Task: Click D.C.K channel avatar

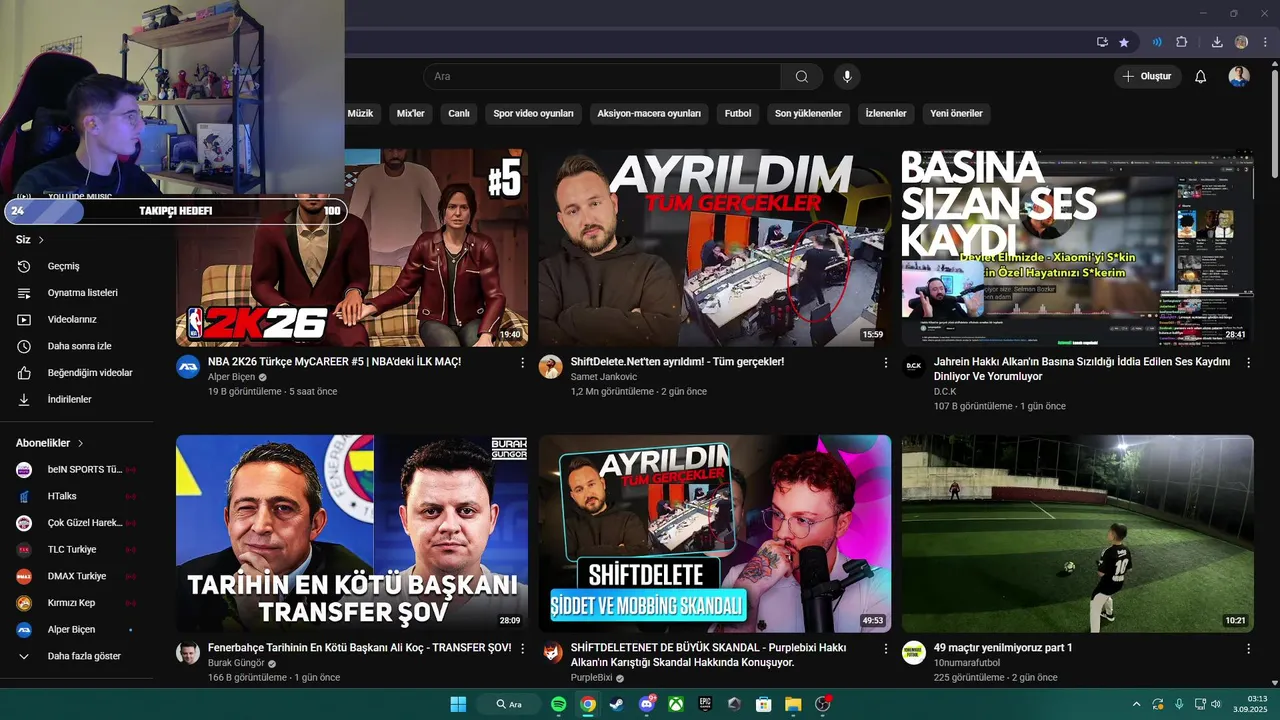Action: point(914,367)
